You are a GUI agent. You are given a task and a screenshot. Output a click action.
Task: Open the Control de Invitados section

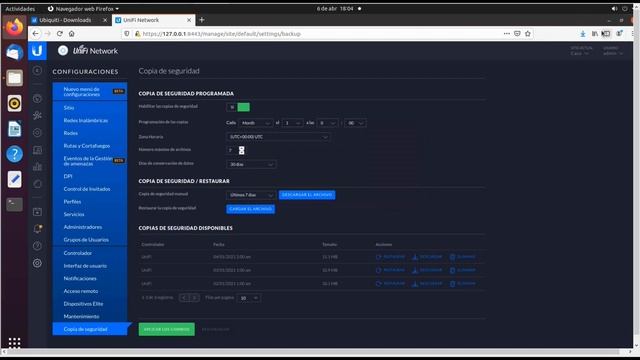90,189
